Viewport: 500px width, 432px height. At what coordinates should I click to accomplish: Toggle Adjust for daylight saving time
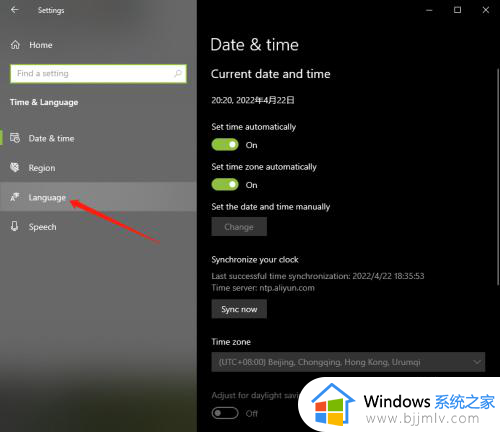[x=225, y=413]
